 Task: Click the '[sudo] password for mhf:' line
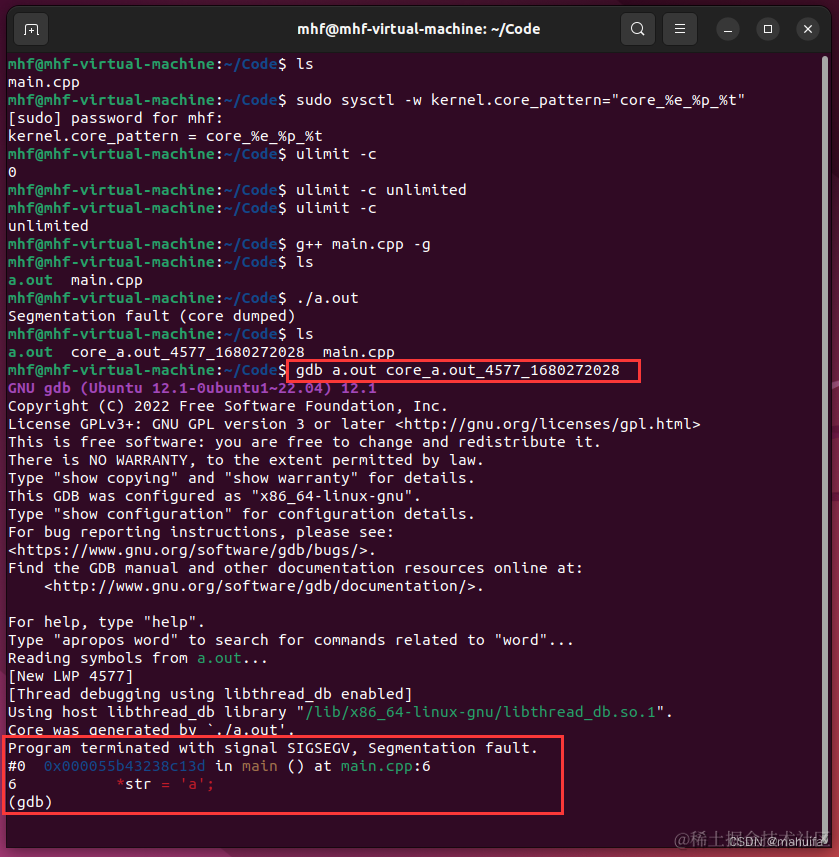[115, 119]
